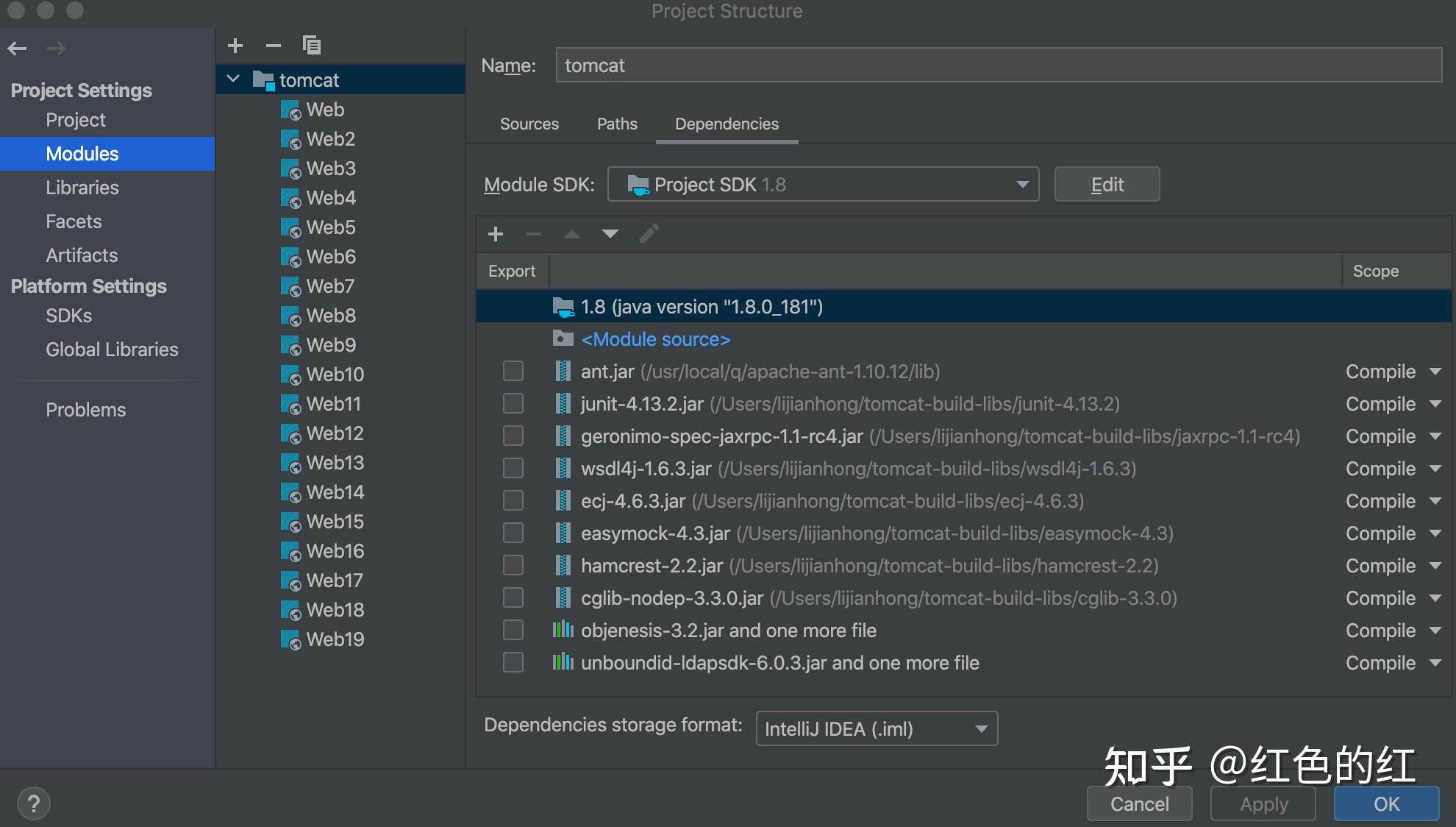This screenshot has width=1456, height=827.
Task: Click the Module source folder icon
Action: (x=563, y=338)
